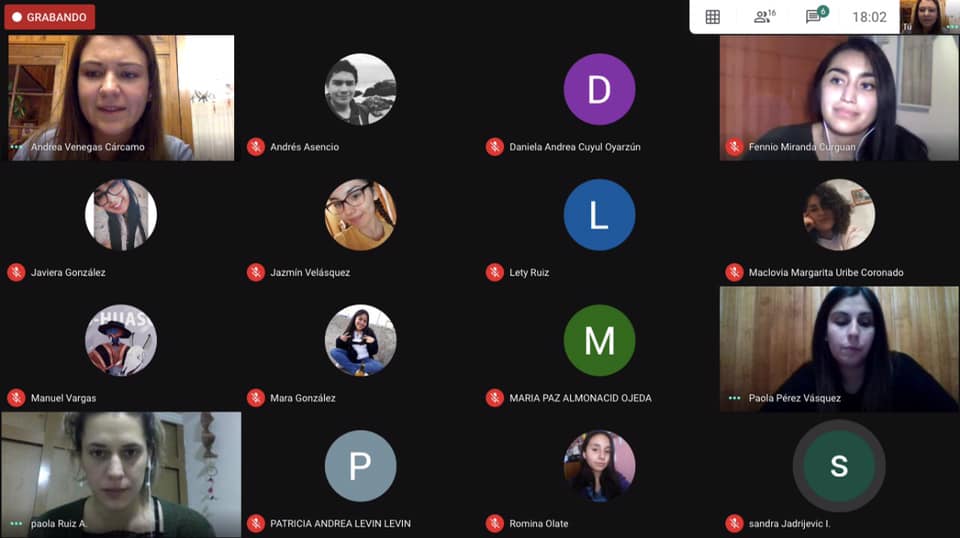This screenshot has height=538, width=960.
Task: Open the chat panel with 6 messages
Action: [816, 17]
